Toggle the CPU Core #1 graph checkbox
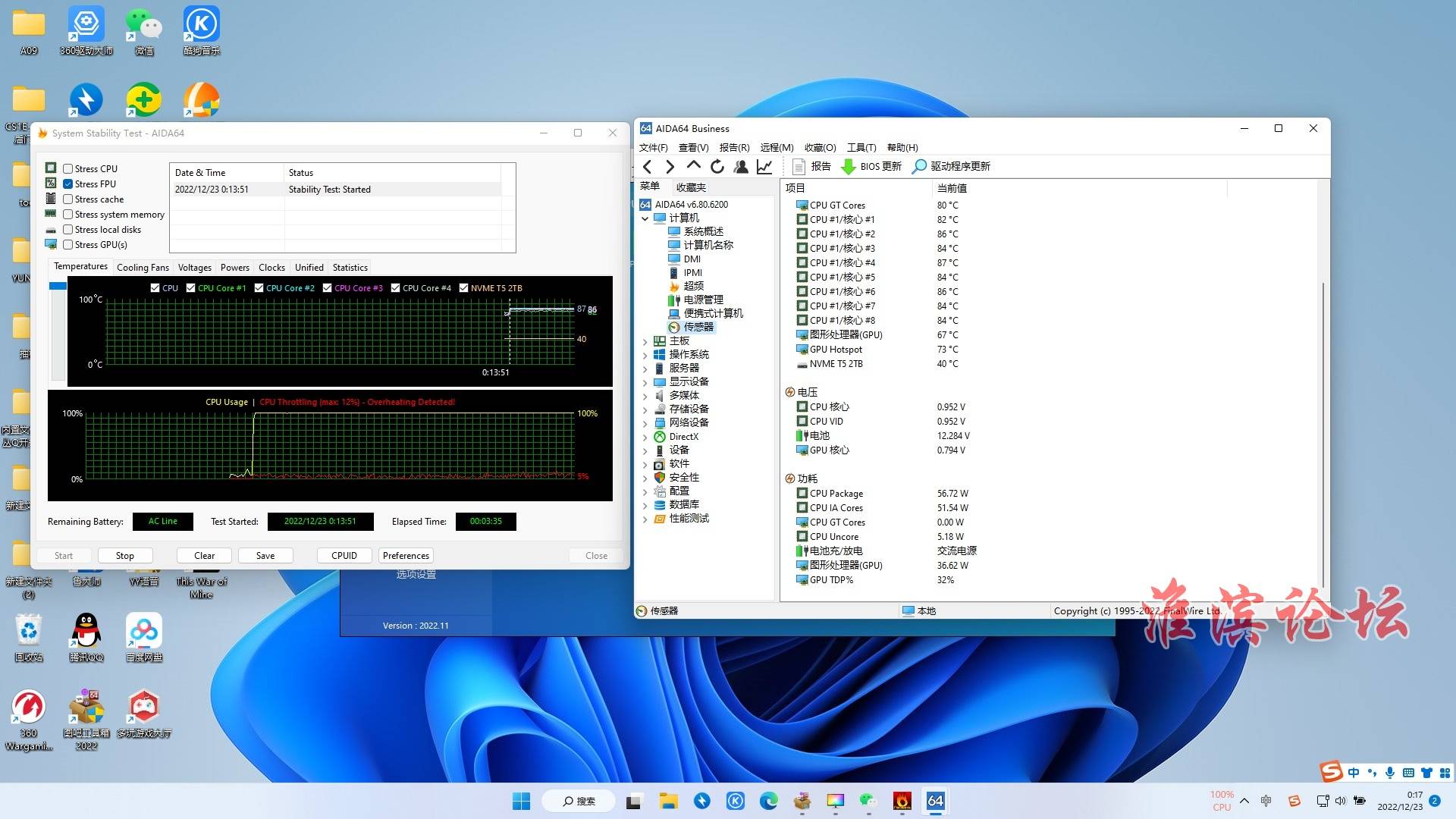Viewport: 1456px width, 819px height. 190,288
